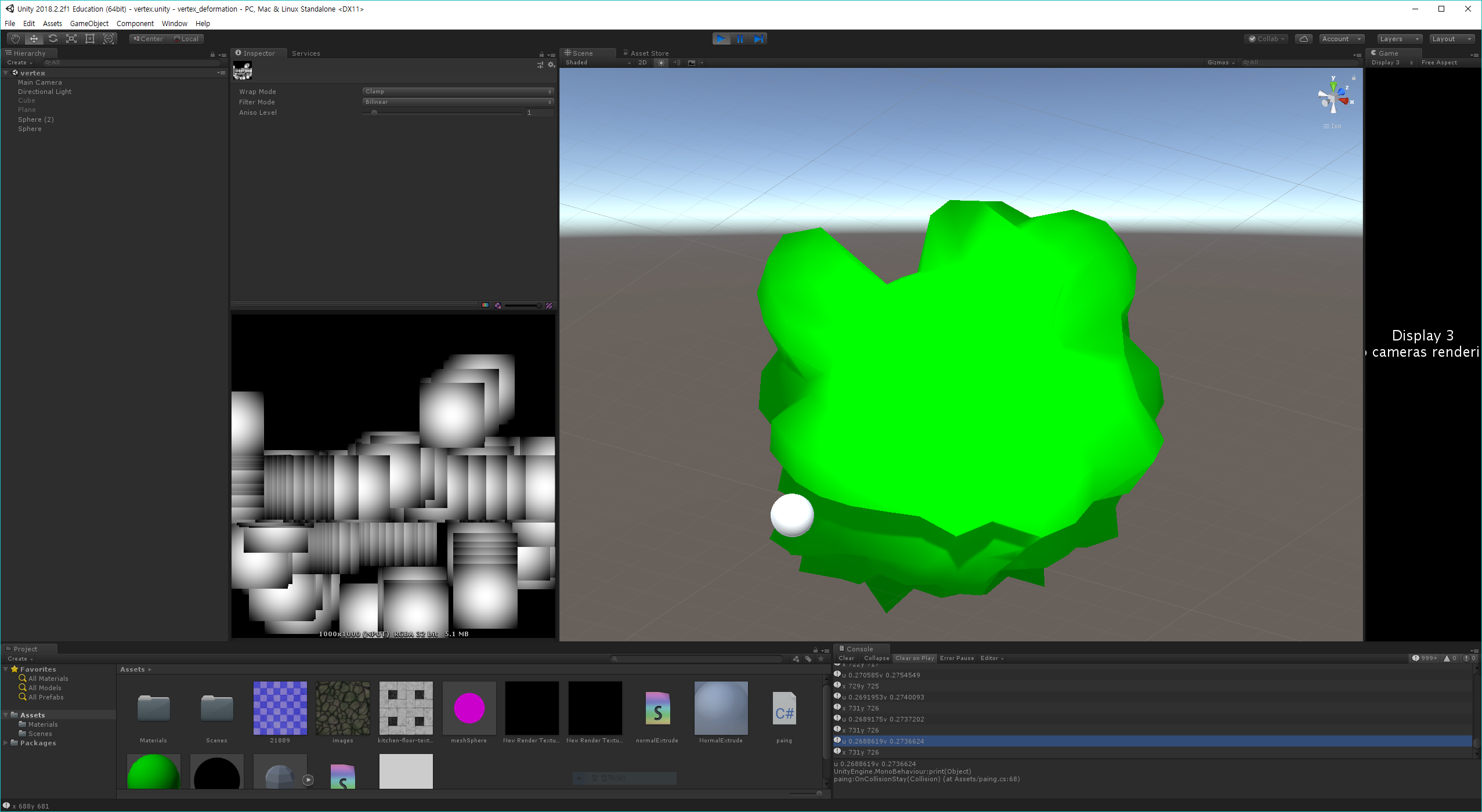Adjust the Aniso Level slider

(443, 113)
